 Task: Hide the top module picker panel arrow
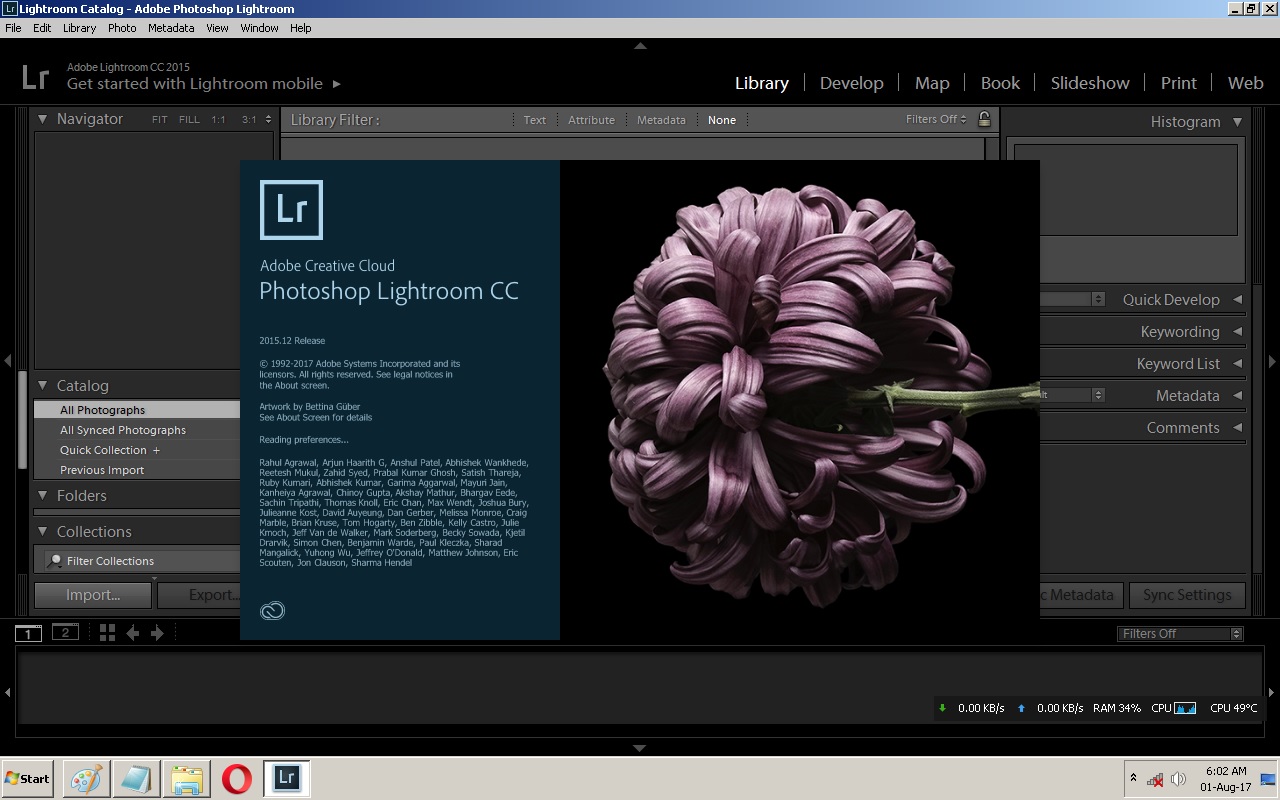point(640,46)
